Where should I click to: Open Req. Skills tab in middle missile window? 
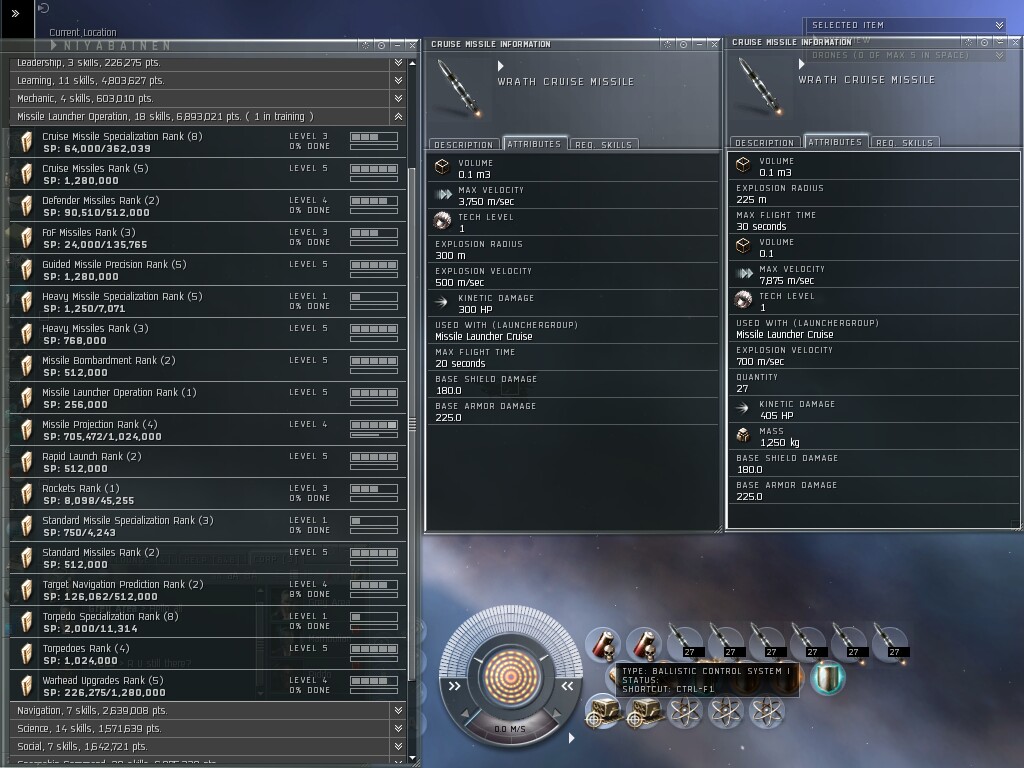(x=603, y=144)
